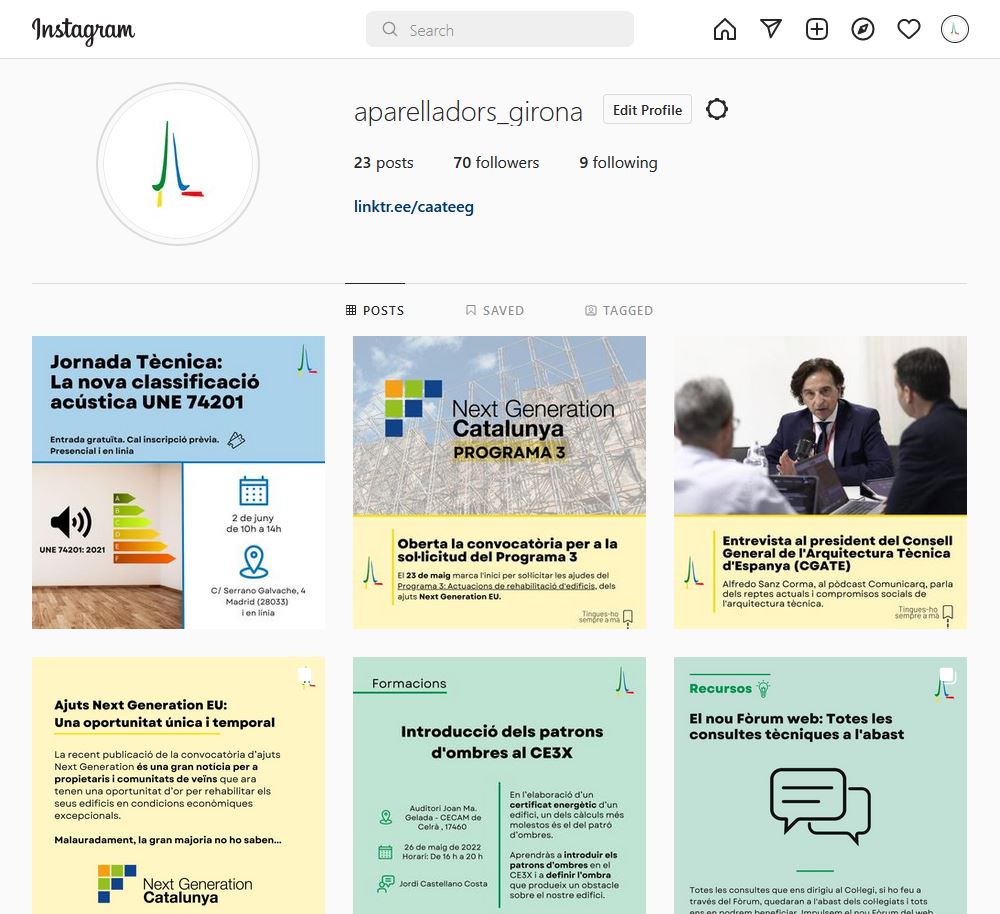Switch to the TAGGED tab
Viewport: 1000px width, 914px height.
pos(619,311)
